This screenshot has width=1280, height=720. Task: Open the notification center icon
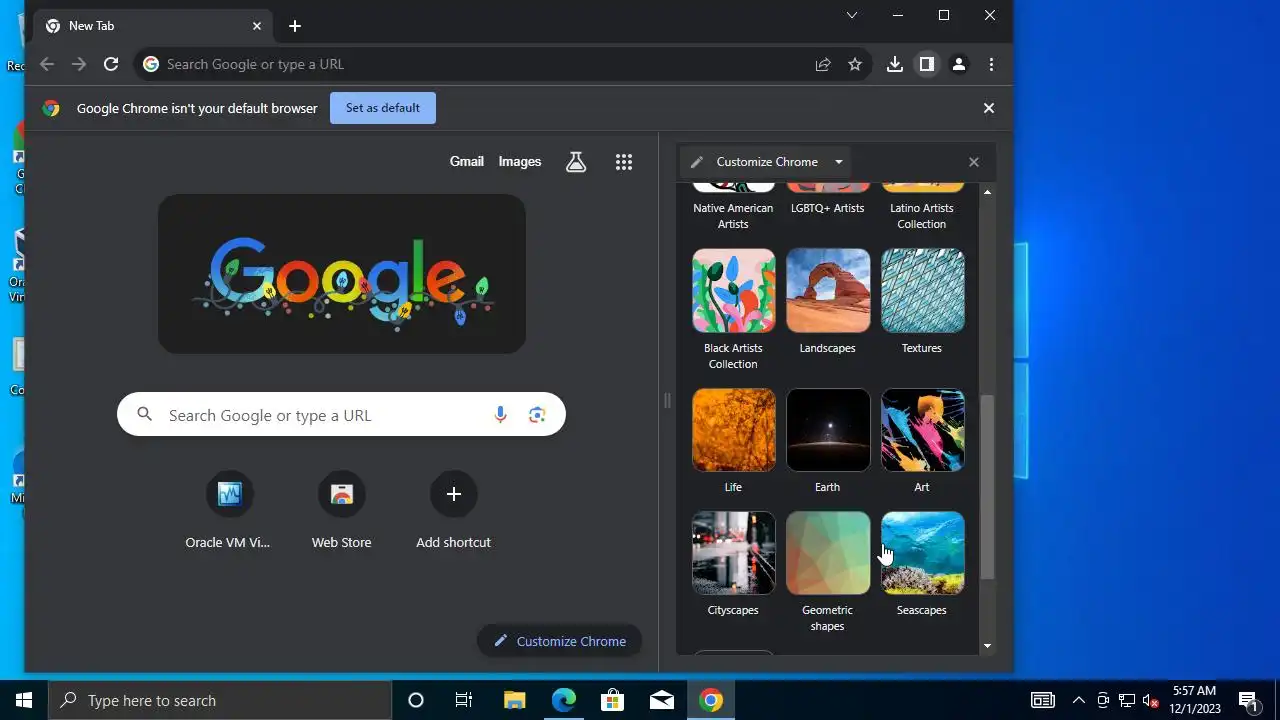pyautogui.click(x=1248, y=700)
